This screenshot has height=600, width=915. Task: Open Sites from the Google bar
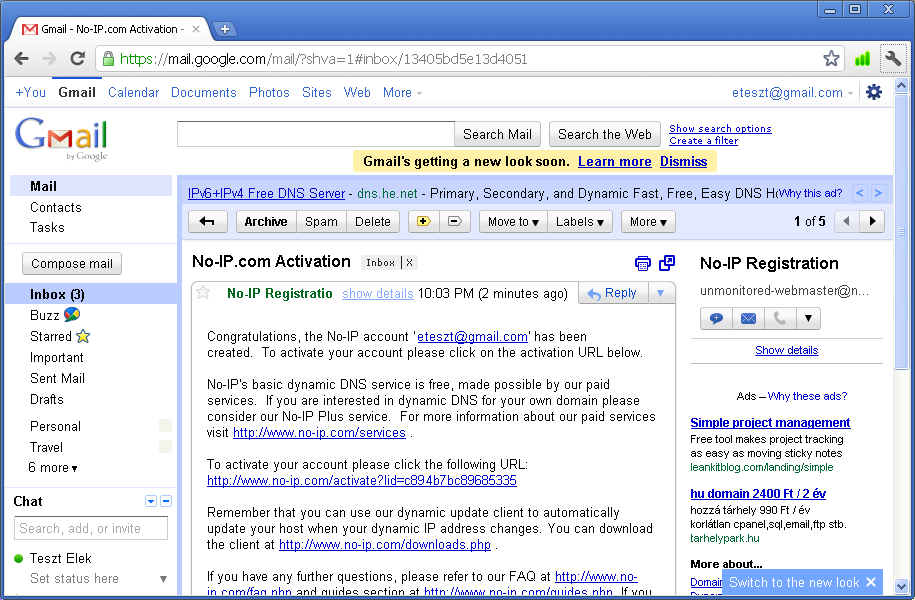(x=316, y=92)
